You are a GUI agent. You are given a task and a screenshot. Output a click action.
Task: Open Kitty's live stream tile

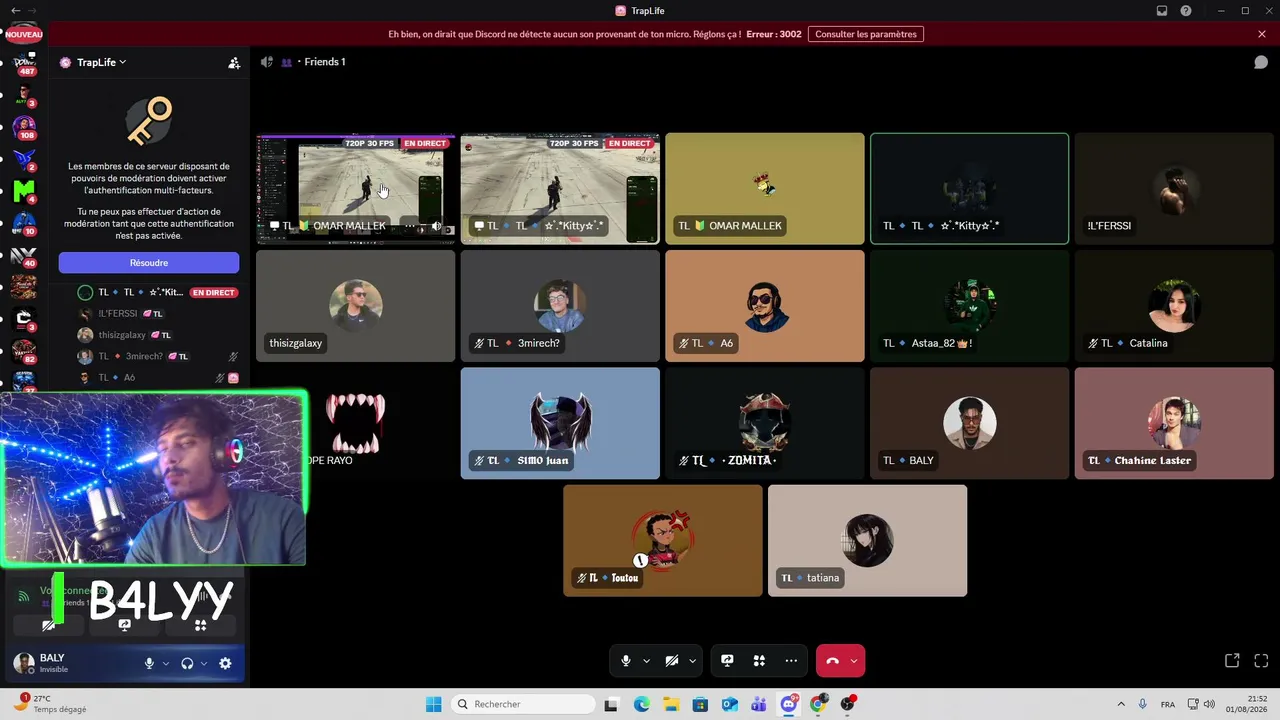click(560, 188)
